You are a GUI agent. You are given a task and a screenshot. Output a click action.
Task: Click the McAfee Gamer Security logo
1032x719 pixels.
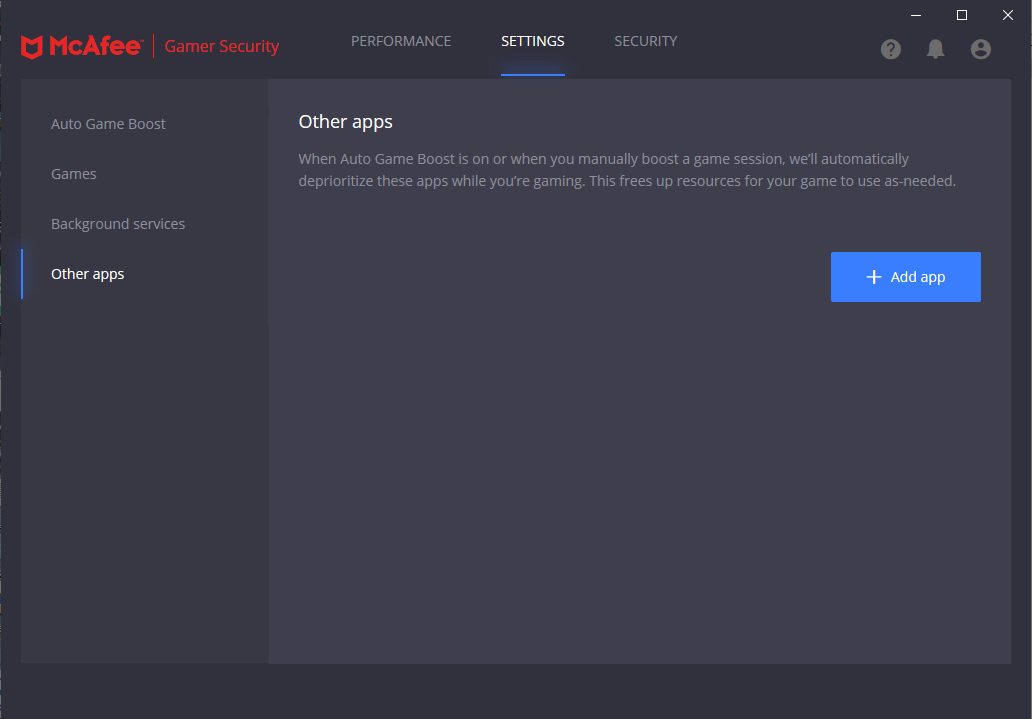point(150,46)
